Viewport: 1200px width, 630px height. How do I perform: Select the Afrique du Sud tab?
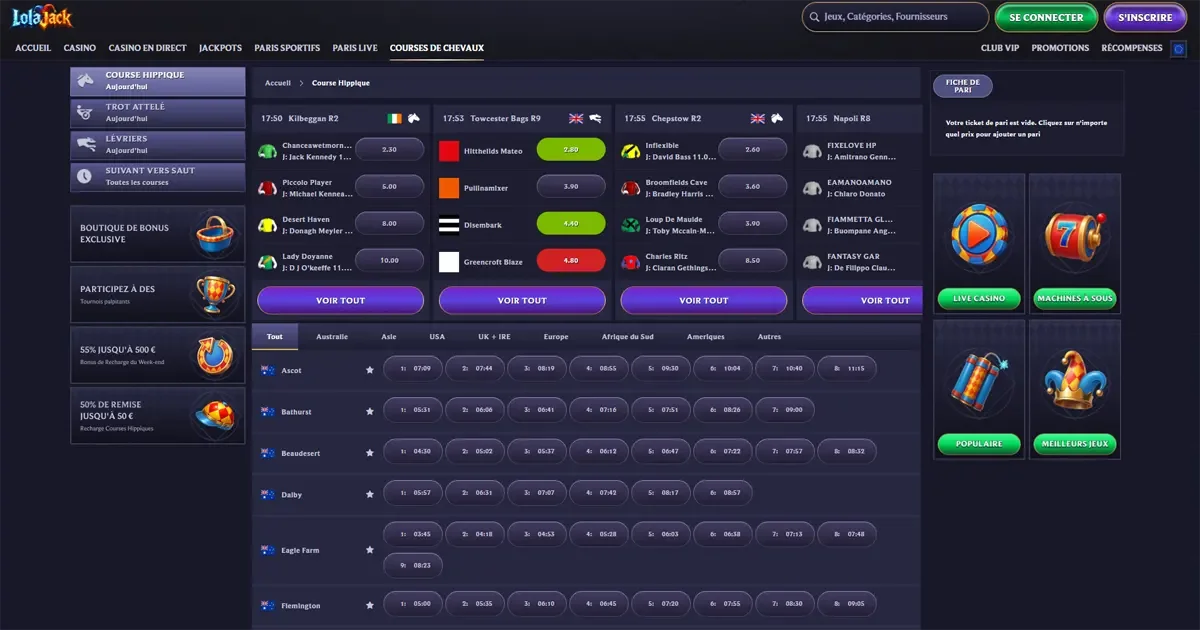click(x=628, y=337)
